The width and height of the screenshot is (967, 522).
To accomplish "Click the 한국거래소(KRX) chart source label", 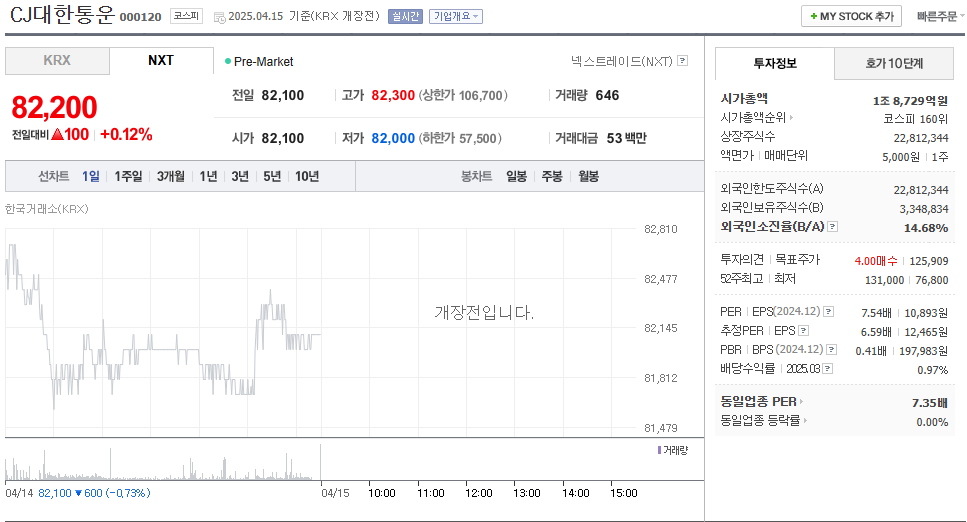I will tap(47, 209).
